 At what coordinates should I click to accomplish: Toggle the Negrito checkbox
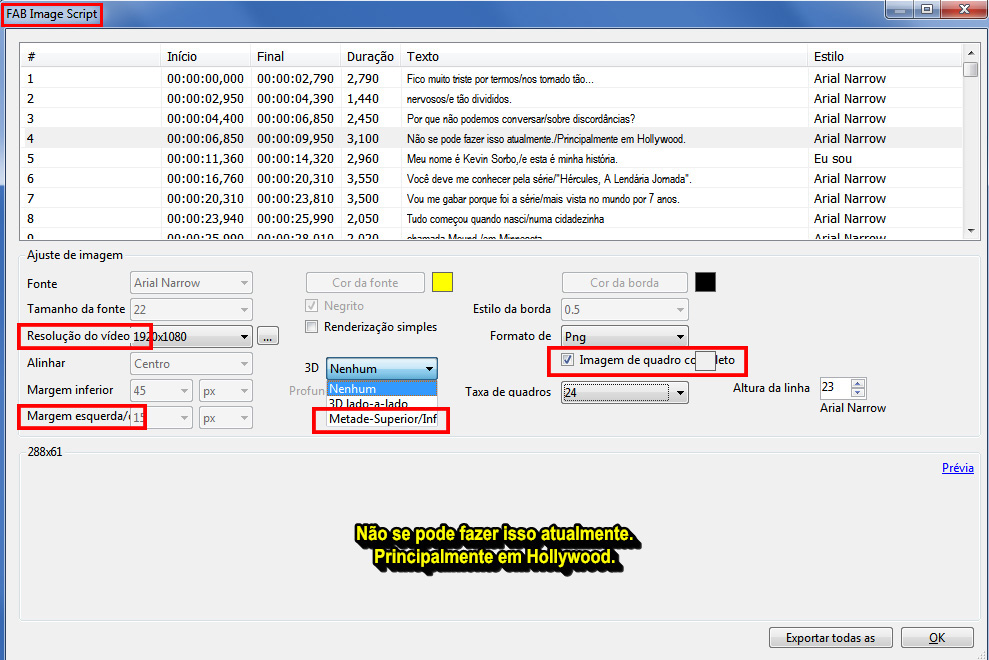coord(311,306)
